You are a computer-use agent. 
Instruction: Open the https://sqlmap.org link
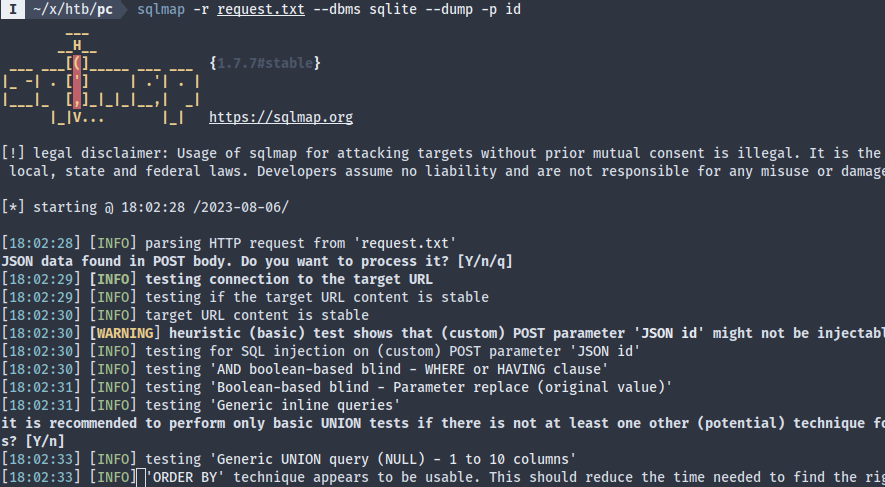281,118
